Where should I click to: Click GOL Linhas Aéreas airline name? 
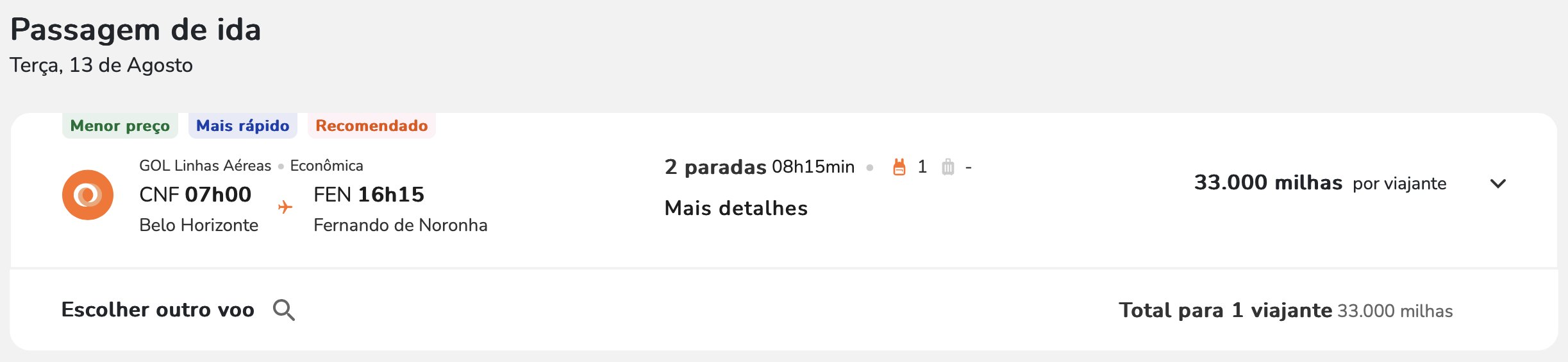[x=205, y=166]
